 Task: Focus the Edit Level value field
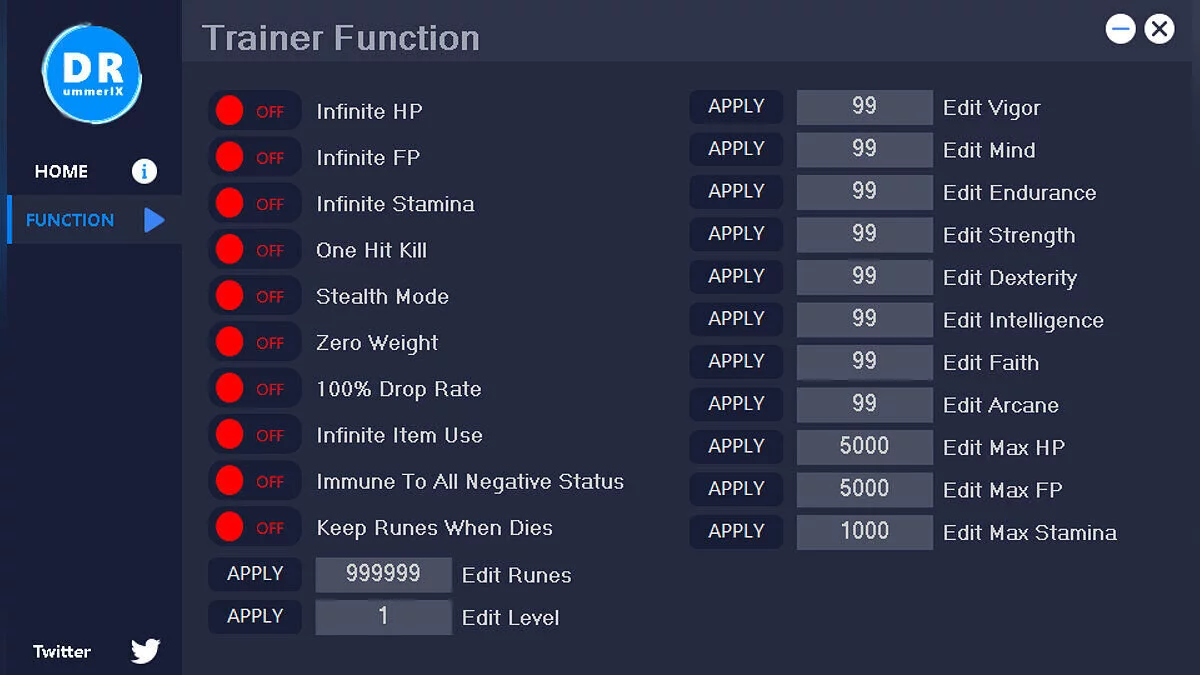[x=383, y=617]
